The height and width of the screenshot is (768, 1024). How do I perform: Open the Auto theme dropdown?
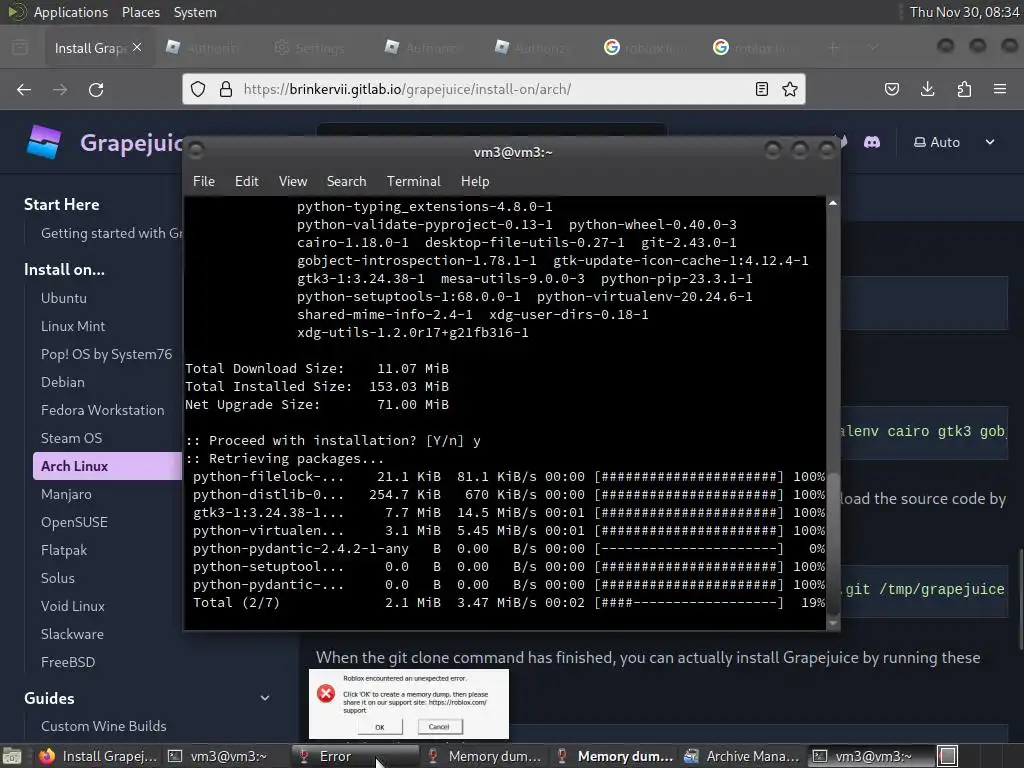coord(953,142)
